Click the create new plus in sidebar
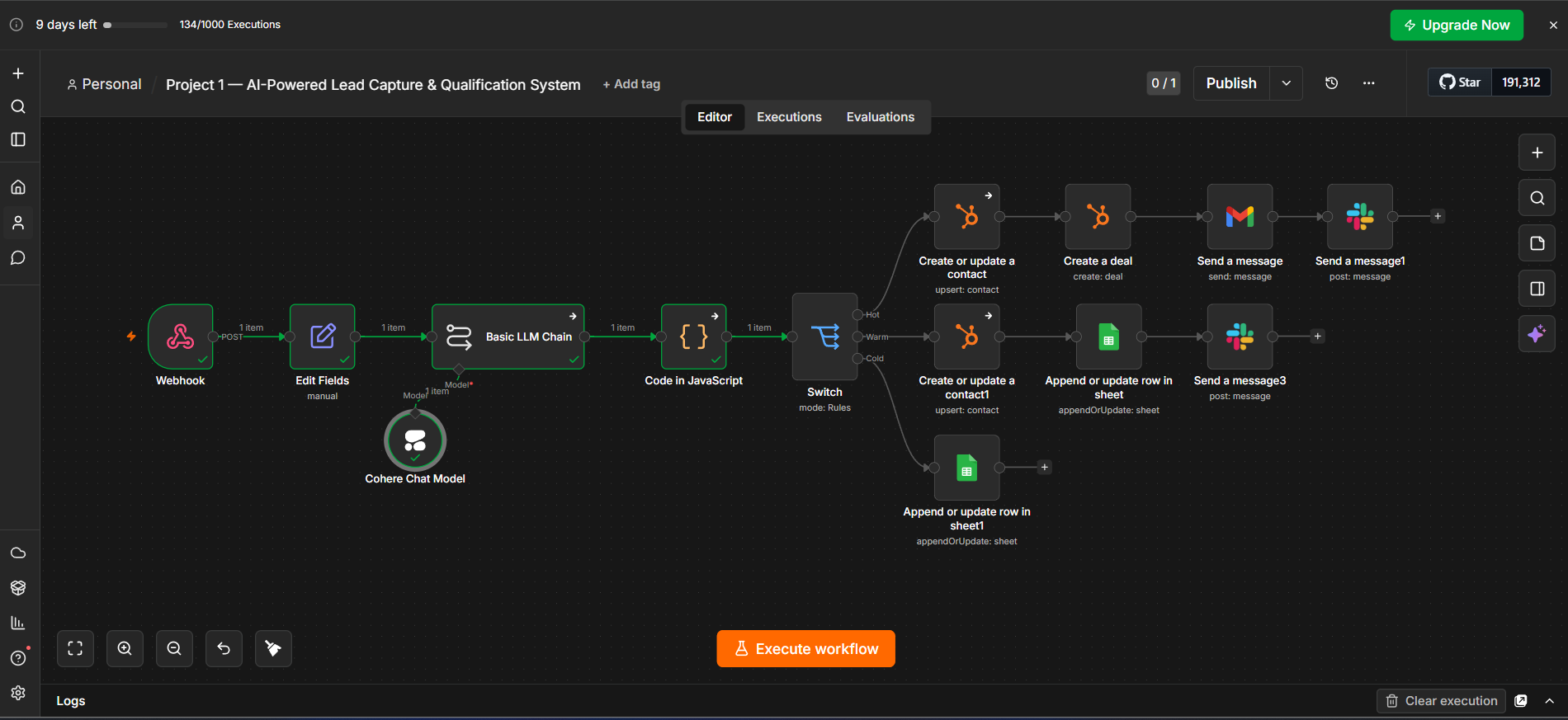The width and height of the screenshot is (1568, 720). [x=18, y=73]
